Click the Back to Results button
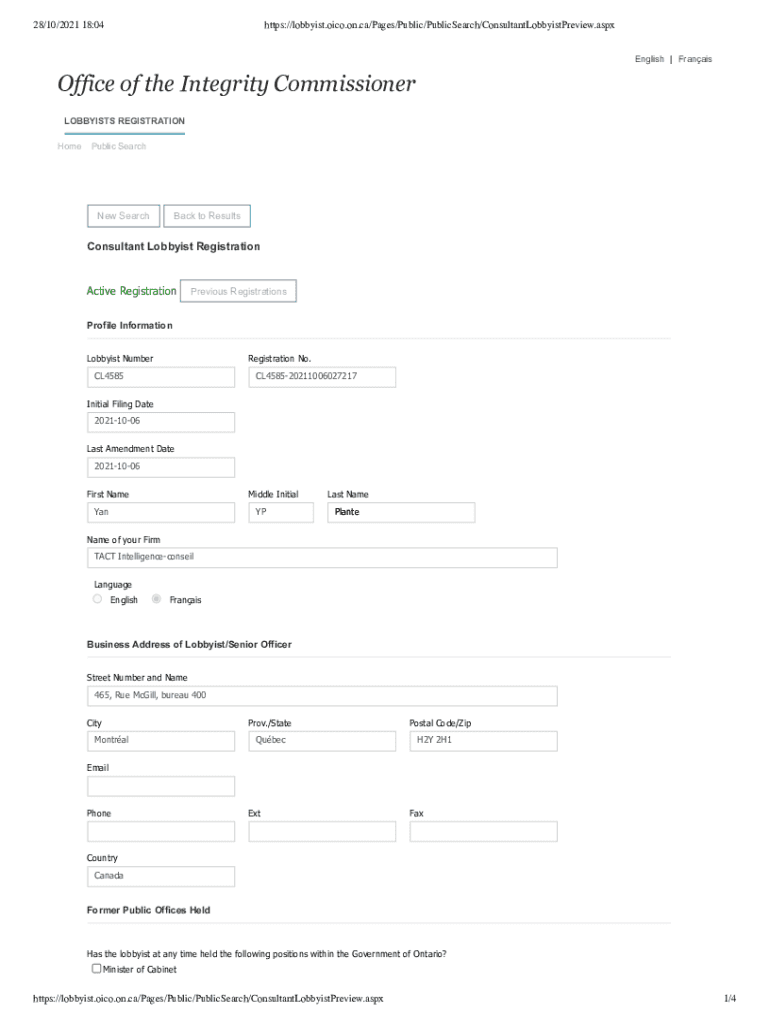Image resolution: width=770 pixels, height=1024 pixels. (x=207, y=215)
